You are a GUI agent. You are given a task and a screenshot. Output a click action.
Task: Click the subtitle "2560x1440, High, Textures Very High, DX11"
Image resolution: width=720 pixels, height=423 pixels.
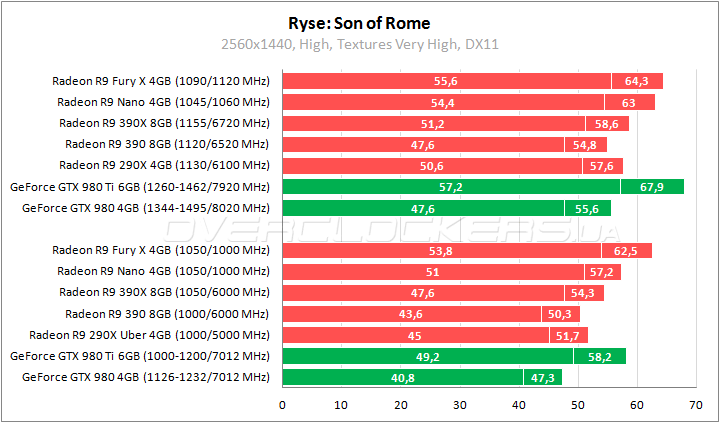pos(359,44)
